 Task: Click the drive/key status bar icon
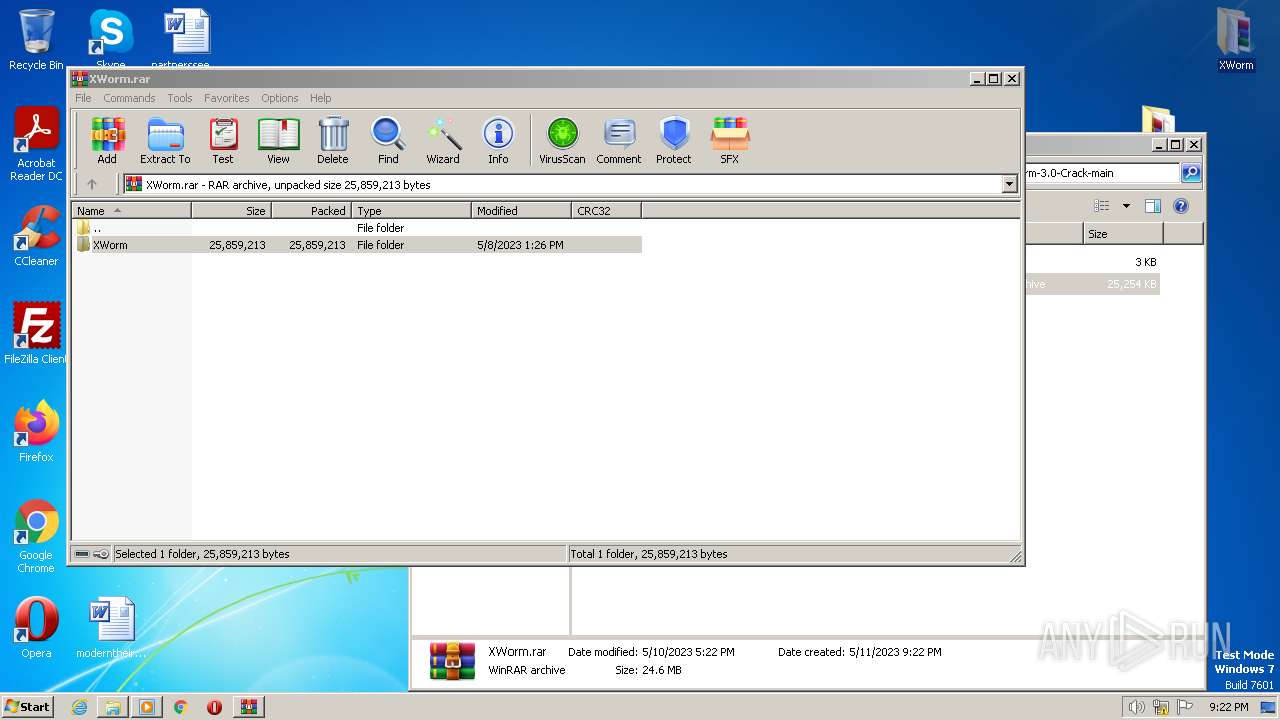click(91, 554)
